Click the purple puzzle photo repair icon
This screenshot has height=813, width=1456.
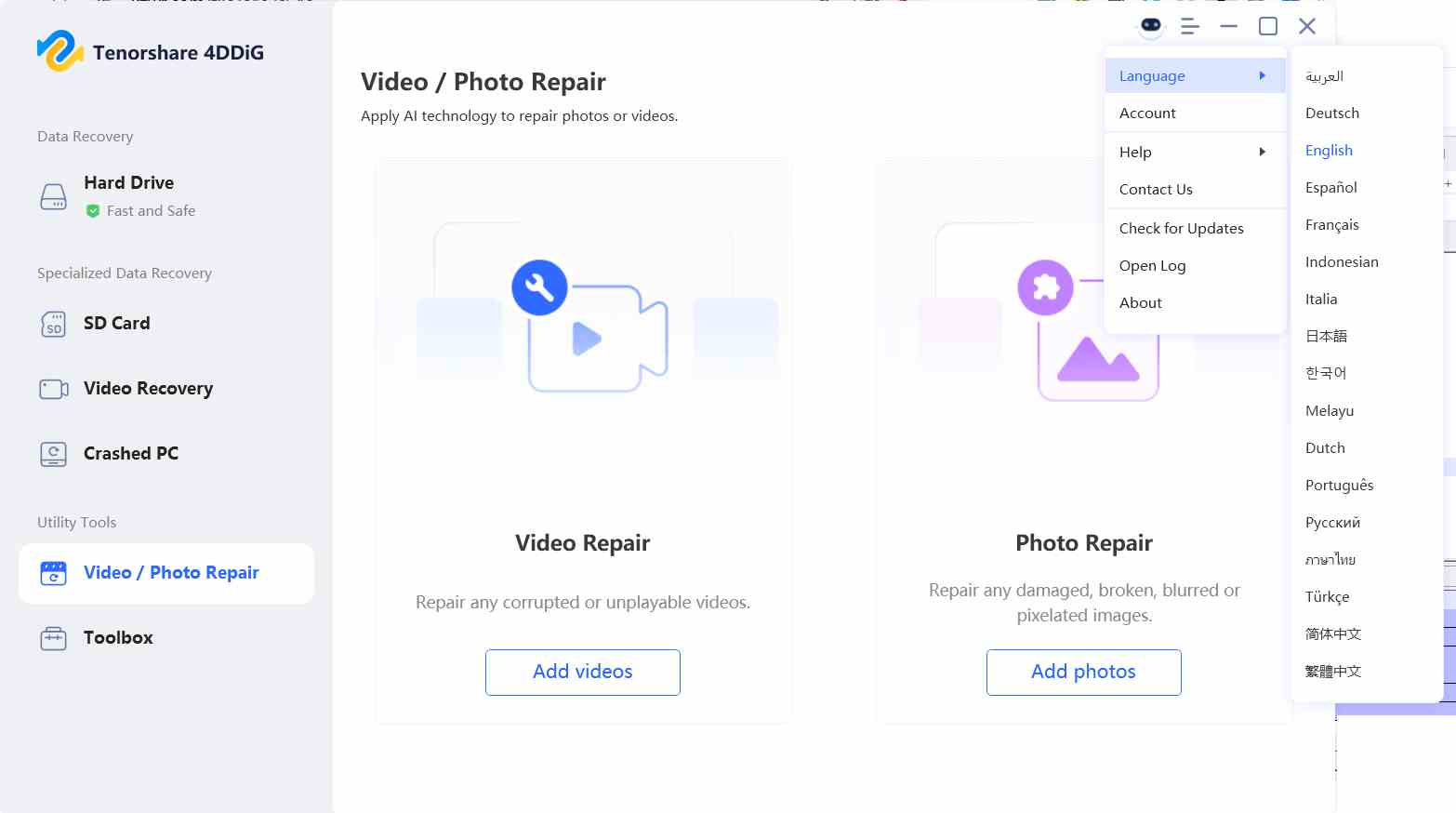[1046, 287]
